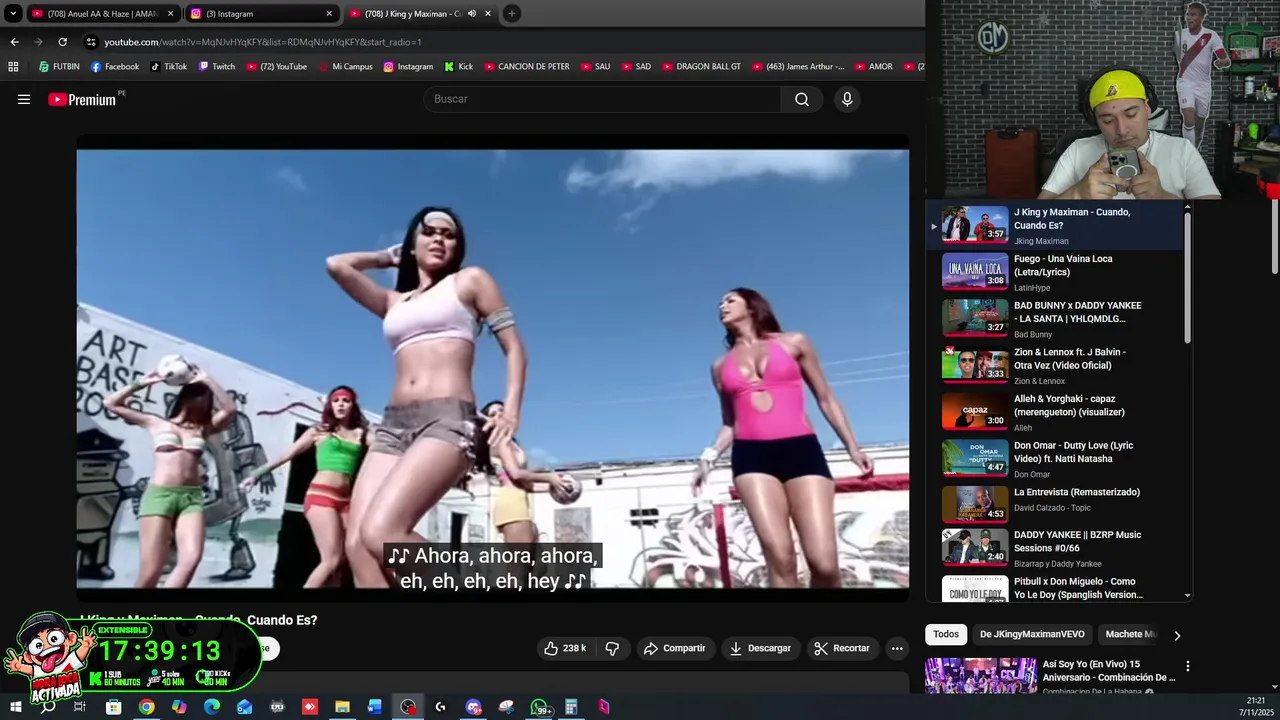The height and width of the screenshot is (720, 1280).
Task: Open Task View in taskbar
Action: tap(80, 707)
